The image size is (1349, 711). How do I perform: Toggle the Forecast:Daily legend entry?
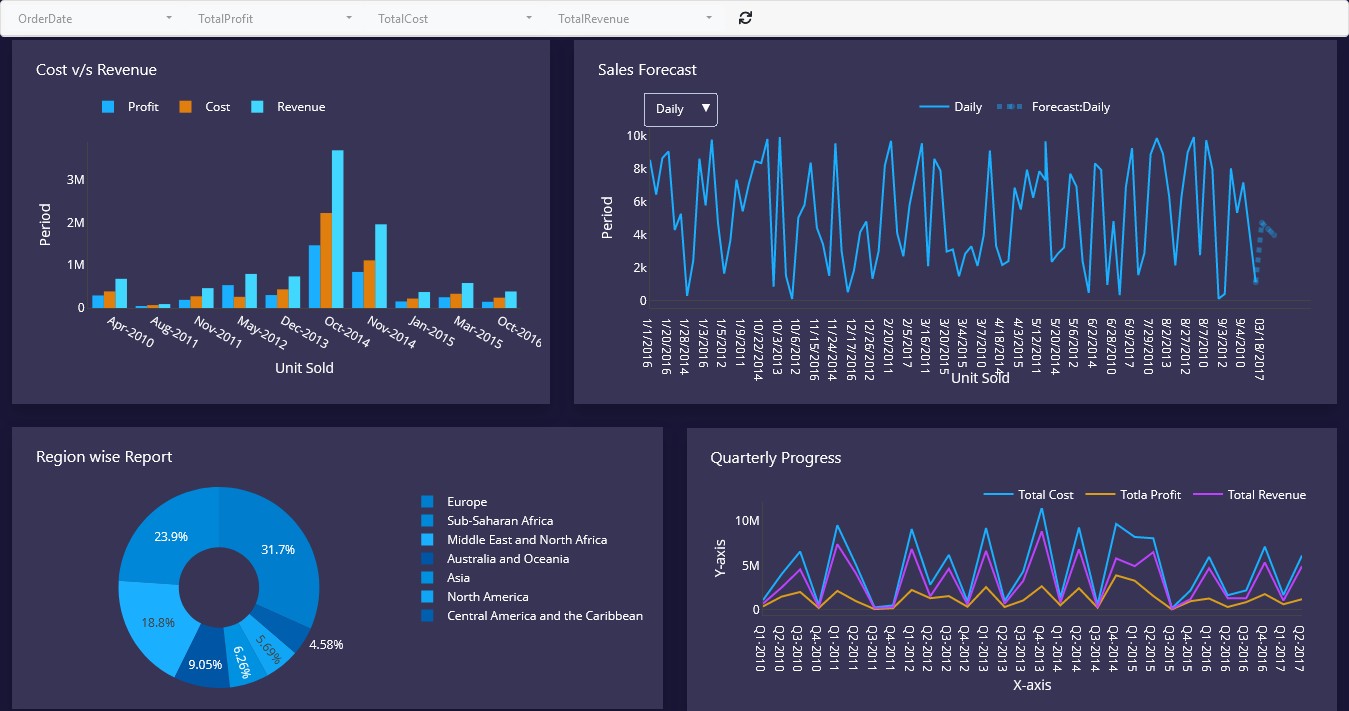tap(1053, 107)
